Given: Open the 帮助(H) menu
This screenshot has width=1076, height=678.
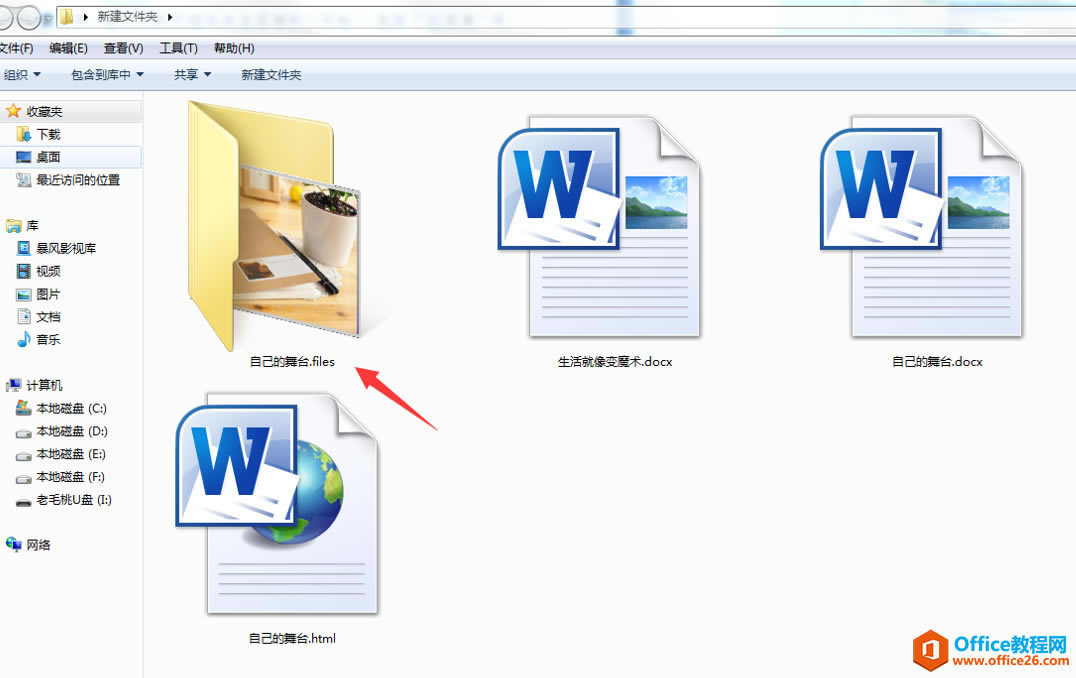Looking at the screenshot, I should pyautogui.click(x=234, y=48).
